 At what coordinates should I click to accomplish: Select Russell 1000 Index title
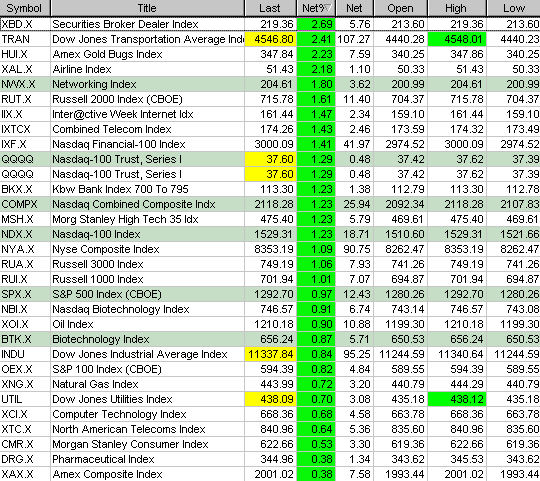(98, 279)
